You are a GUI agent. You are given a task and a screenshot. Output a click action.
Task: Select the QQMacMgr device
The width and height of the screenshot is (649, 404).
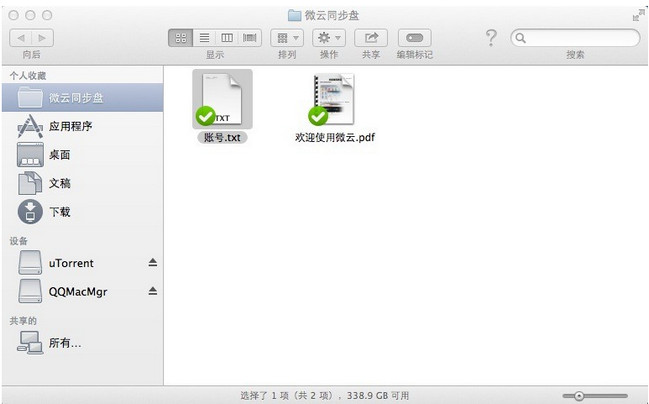pyautogui.click(x=82, y=291)
